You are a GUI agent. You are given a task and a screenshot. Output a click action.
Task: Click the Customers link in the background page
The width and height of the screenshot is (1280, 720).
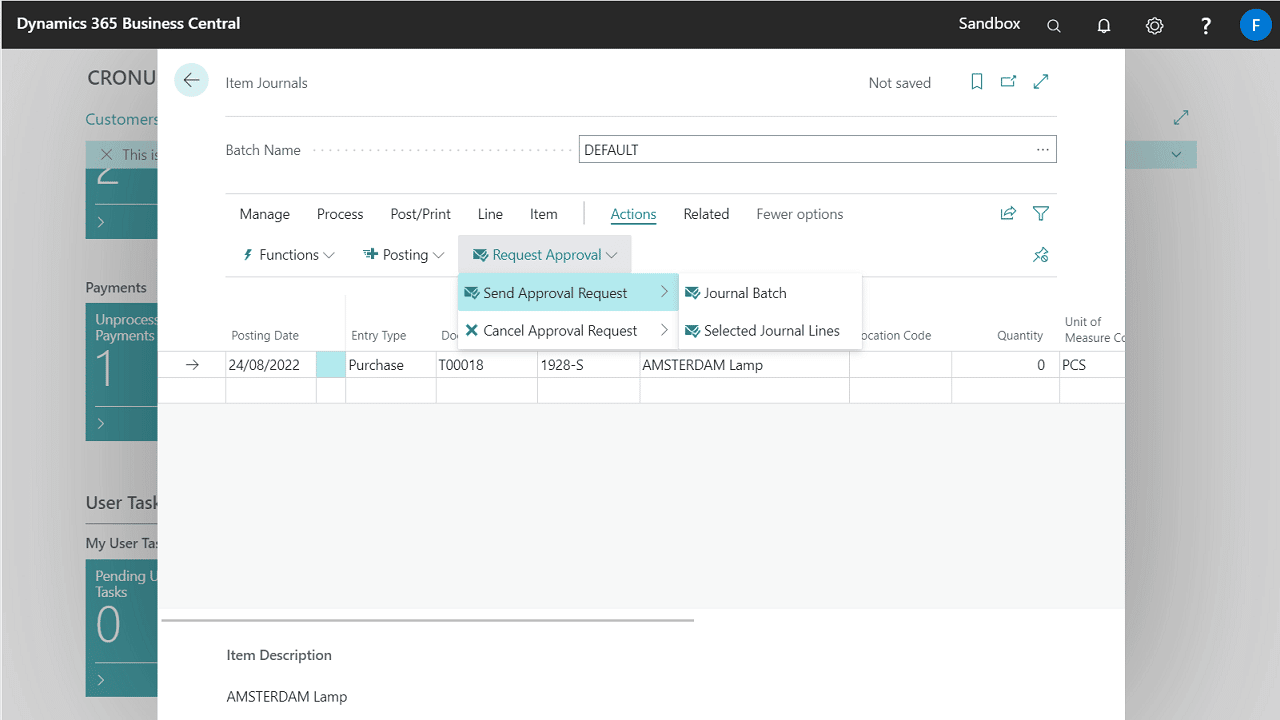[121, 119]
